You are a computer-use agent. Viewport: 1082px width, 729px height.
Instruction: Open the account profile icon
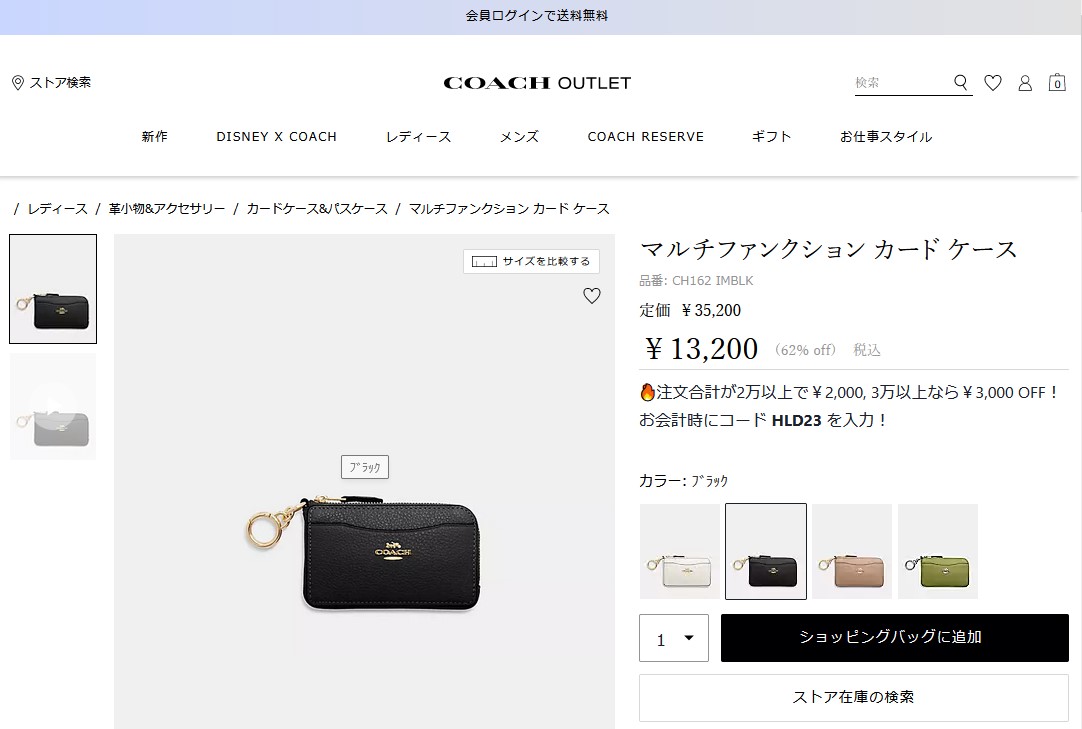pos(1025,83)
